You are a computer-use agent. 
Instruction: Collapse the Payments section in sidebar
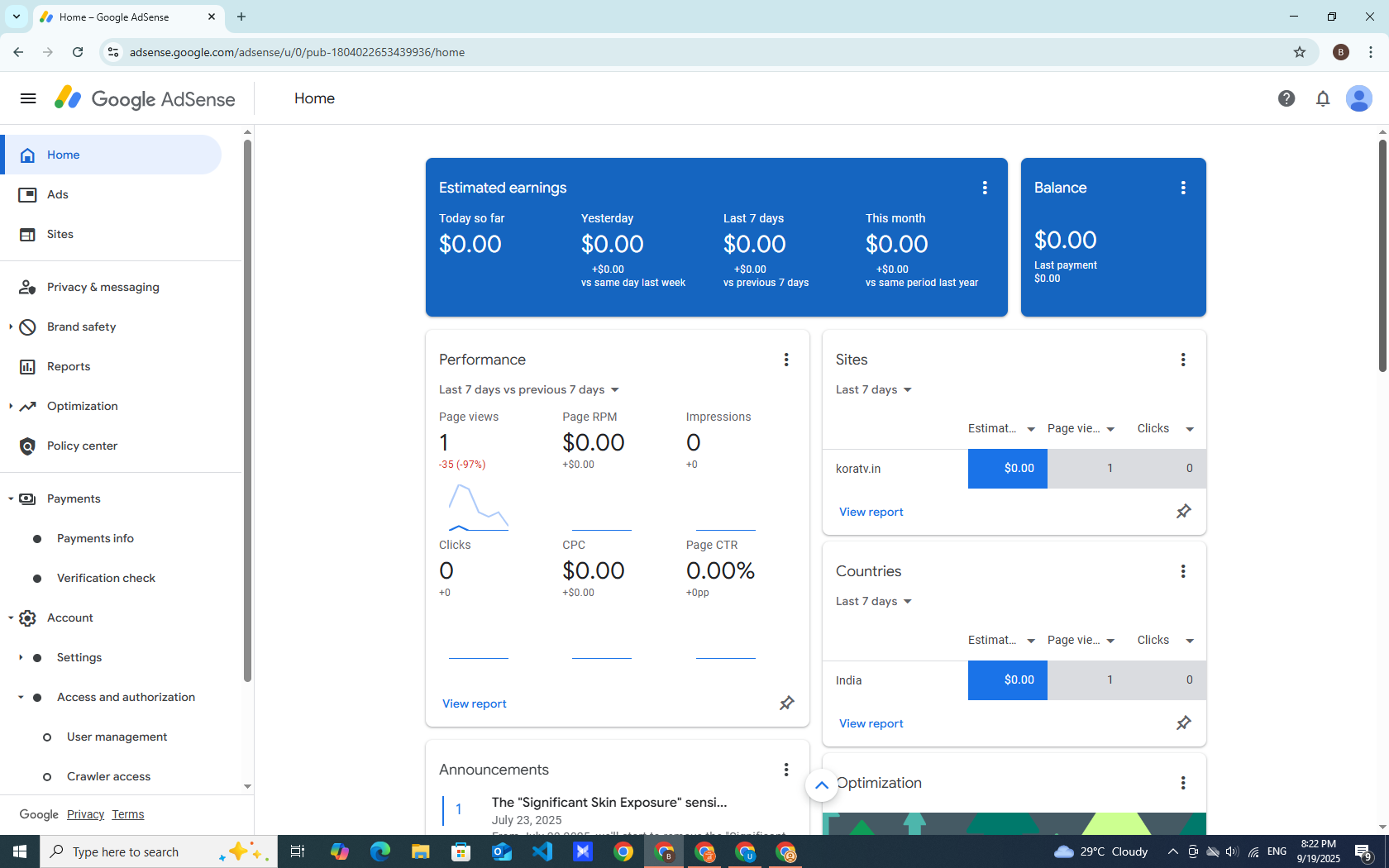tap(11, 498)
